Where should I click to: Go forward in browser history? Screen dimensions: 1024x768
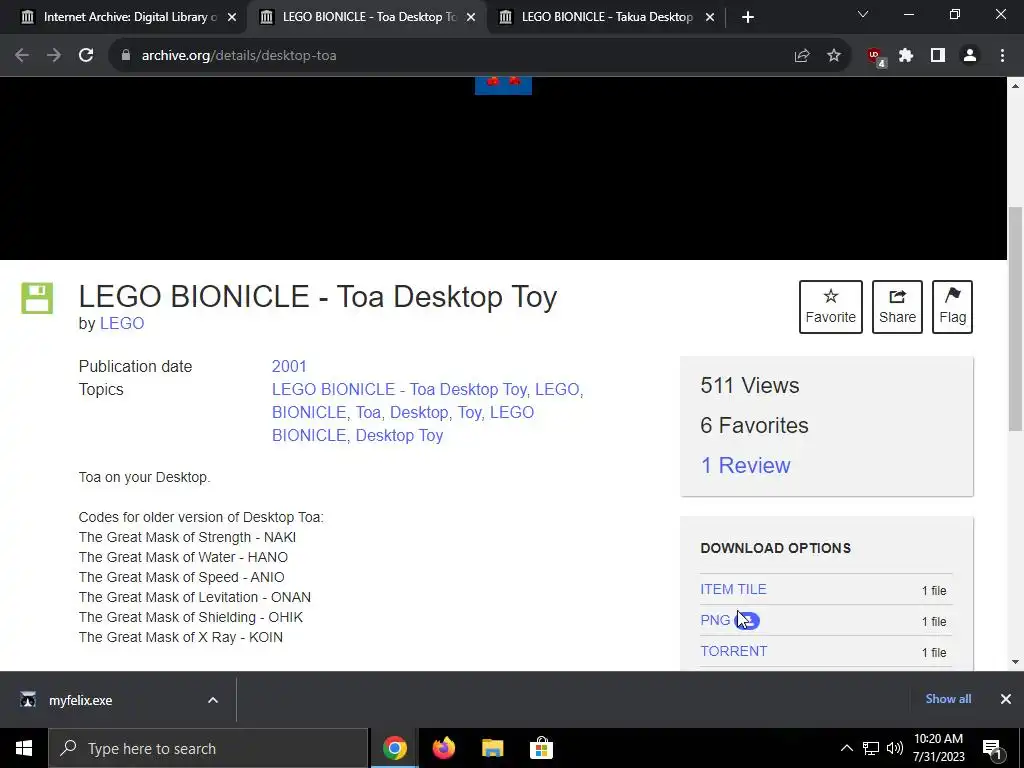(x=54, y=56)
